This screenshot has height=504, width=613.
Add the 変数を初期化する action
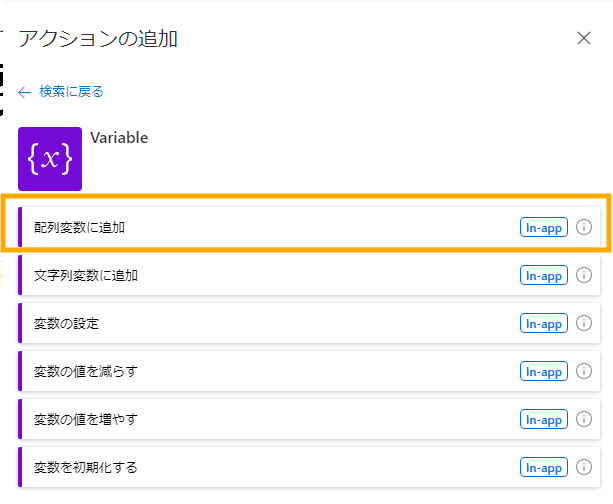tap(309, 467)
